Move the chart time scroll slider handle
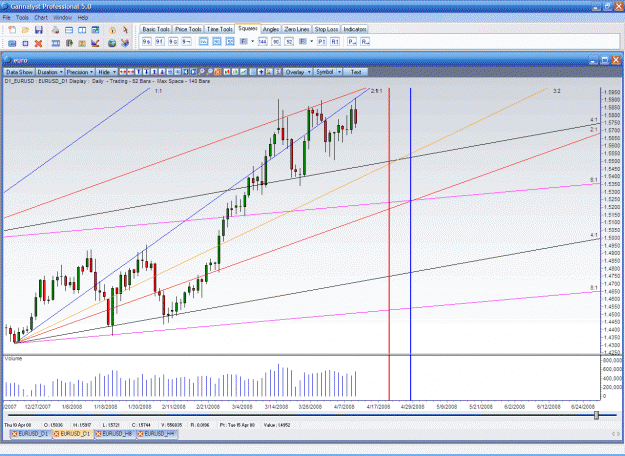Viewport: 625px width, 456px height. (596, 415)
